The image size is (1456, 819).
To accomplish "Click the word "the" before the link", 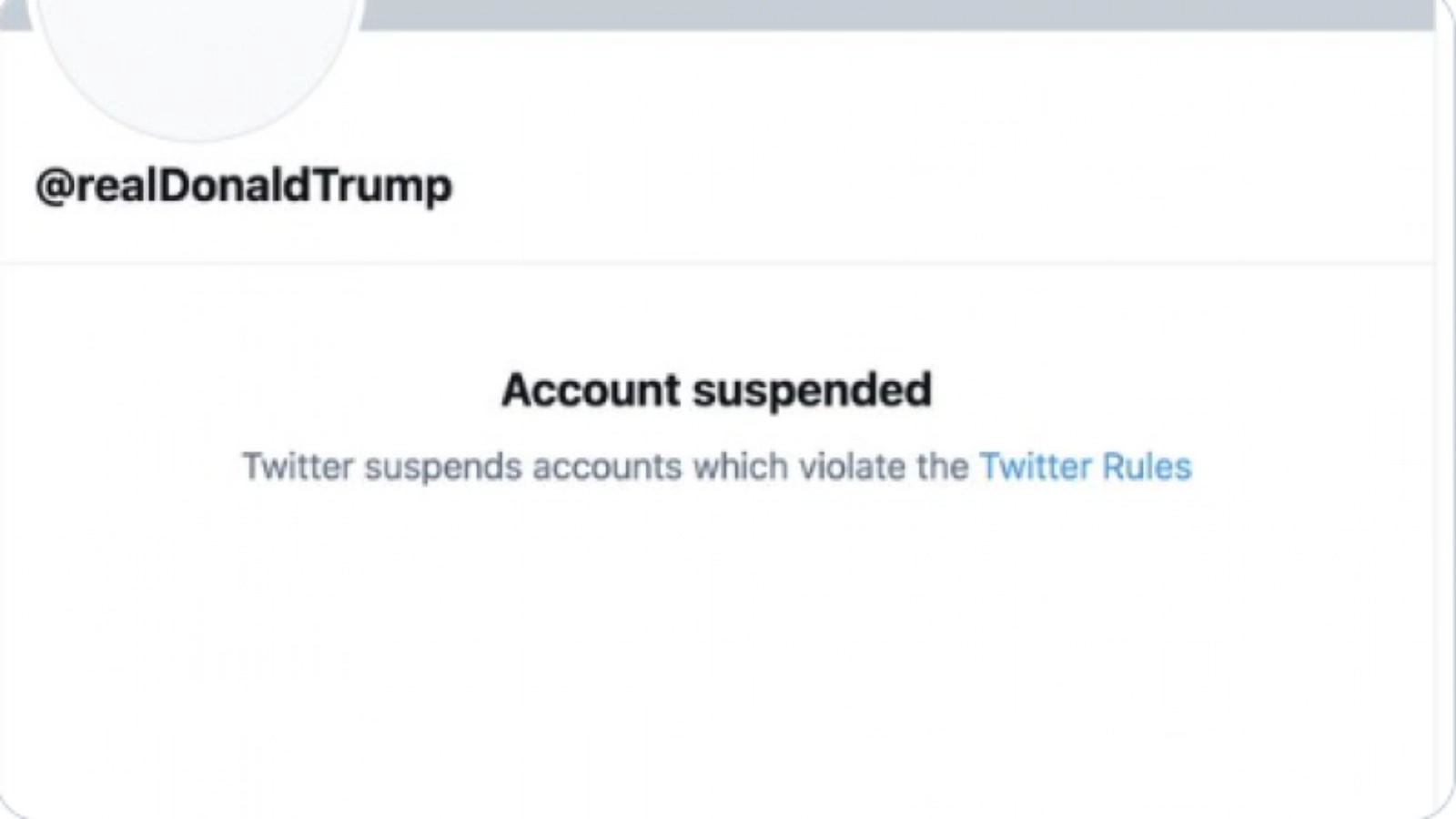I will (943, 467).
